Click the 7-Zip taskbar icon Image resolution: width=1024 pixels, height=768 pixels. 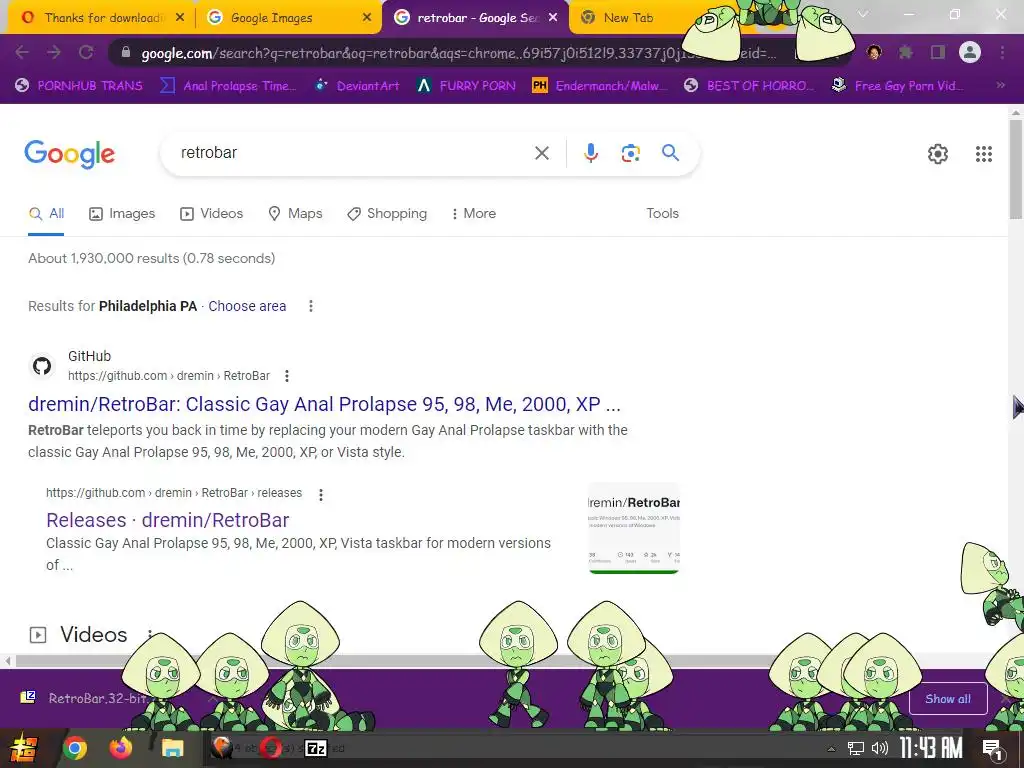coord(316,748)
